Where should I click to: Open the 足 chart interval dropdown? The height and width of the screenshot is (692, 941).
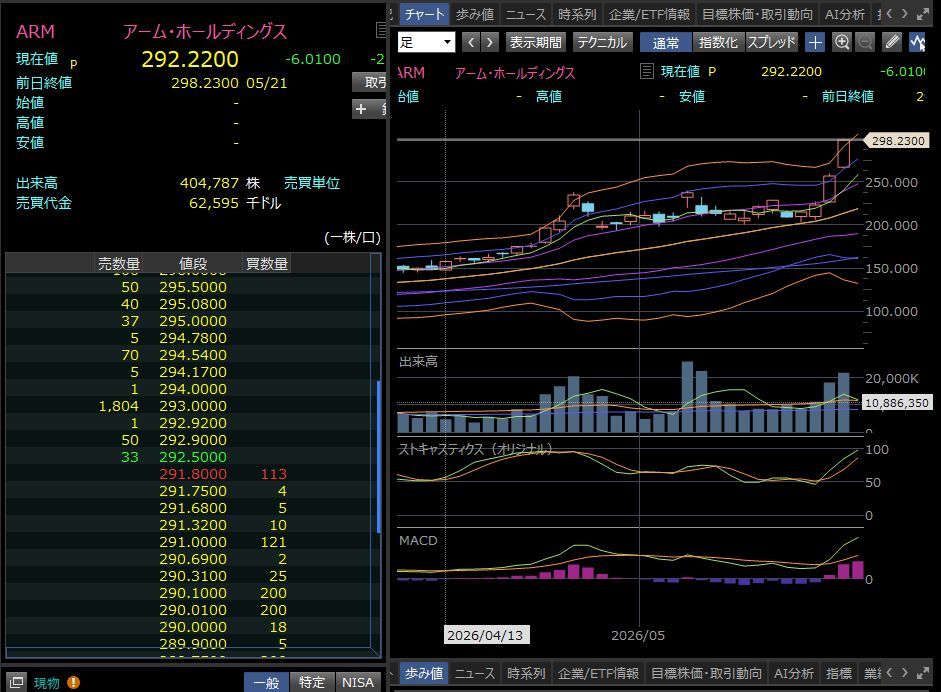[426, 42]
